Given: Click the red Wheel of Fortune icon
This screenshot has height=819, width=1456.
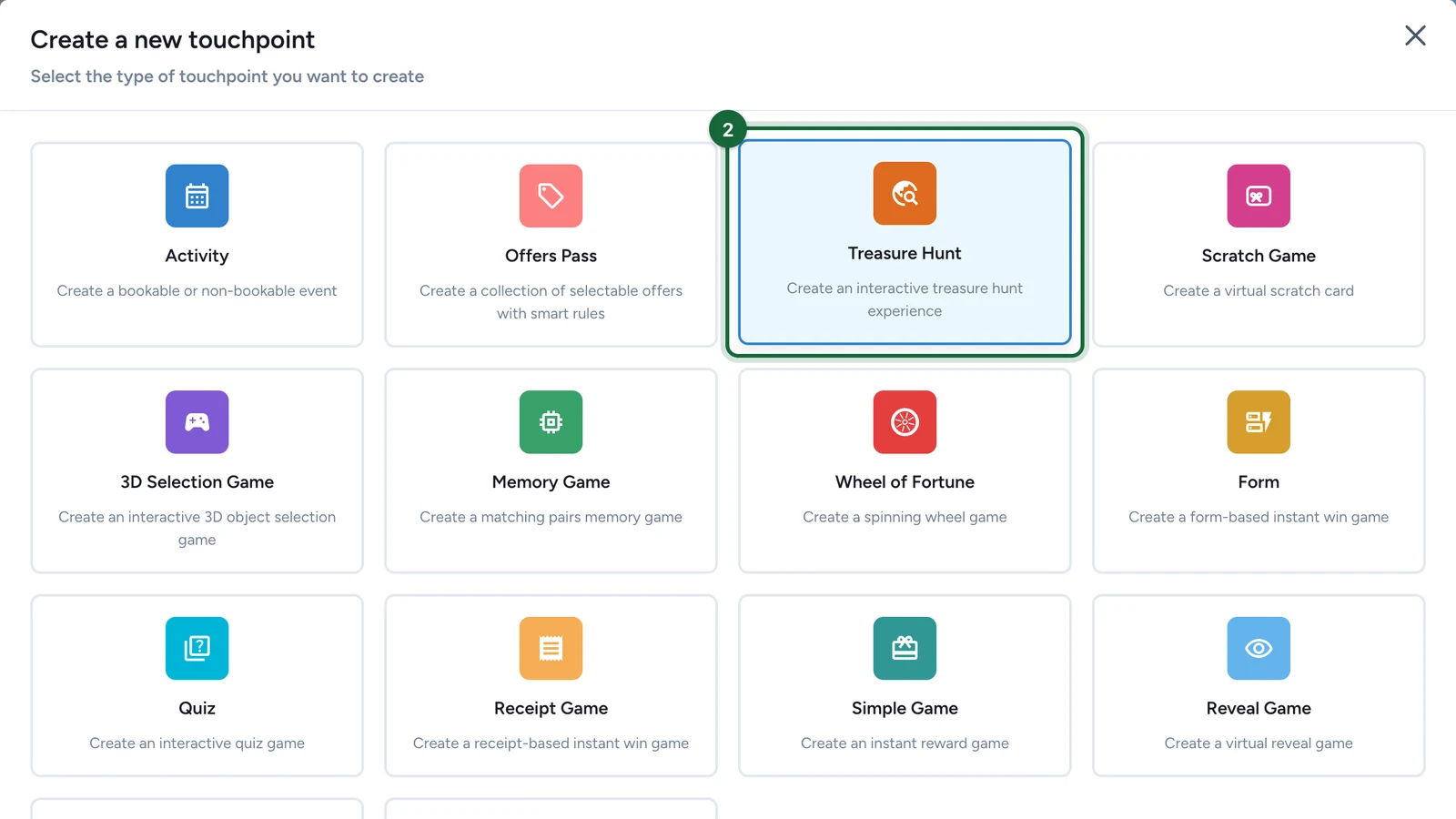Looking at the screenshot, I should 905,422.
